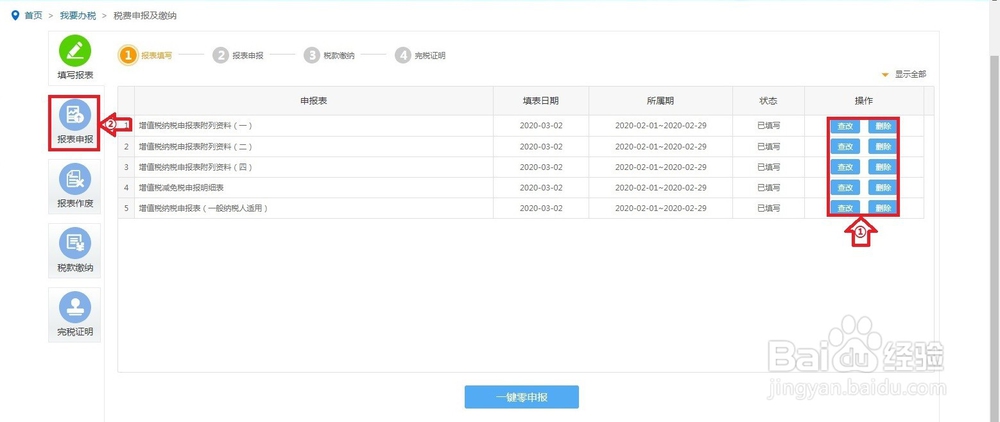Open the 完税证明 sidebar icon
1000x422 pixels.
75,307
